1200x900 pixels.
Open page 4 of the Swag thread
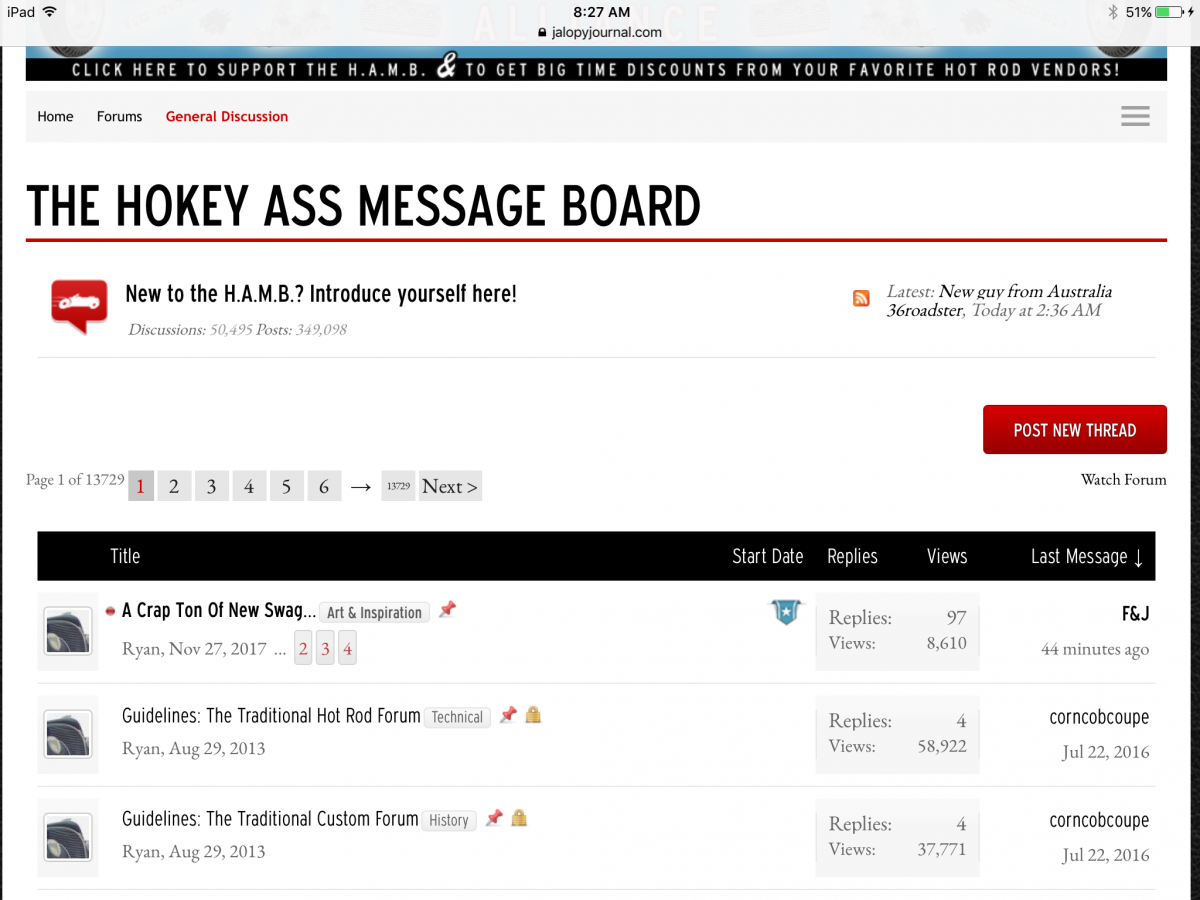[347, 649]
